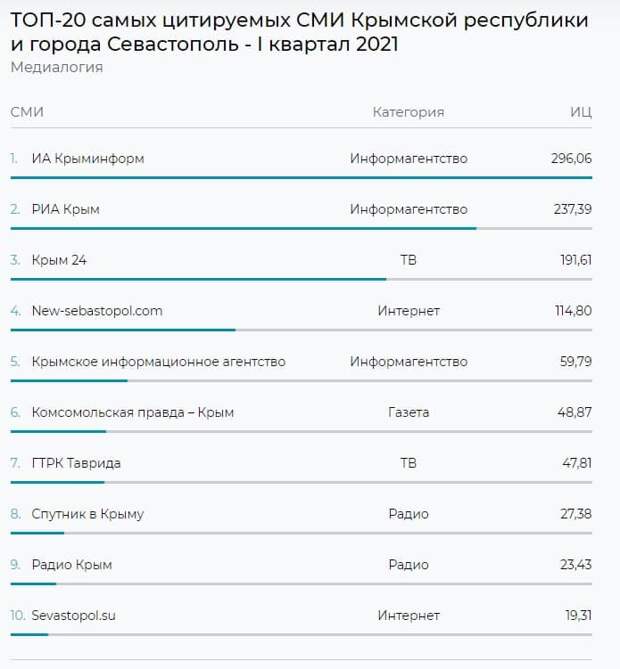Click the New-sebastopol.com progress bar
Screen dimensions: 620x669
[x=301, y=330]
